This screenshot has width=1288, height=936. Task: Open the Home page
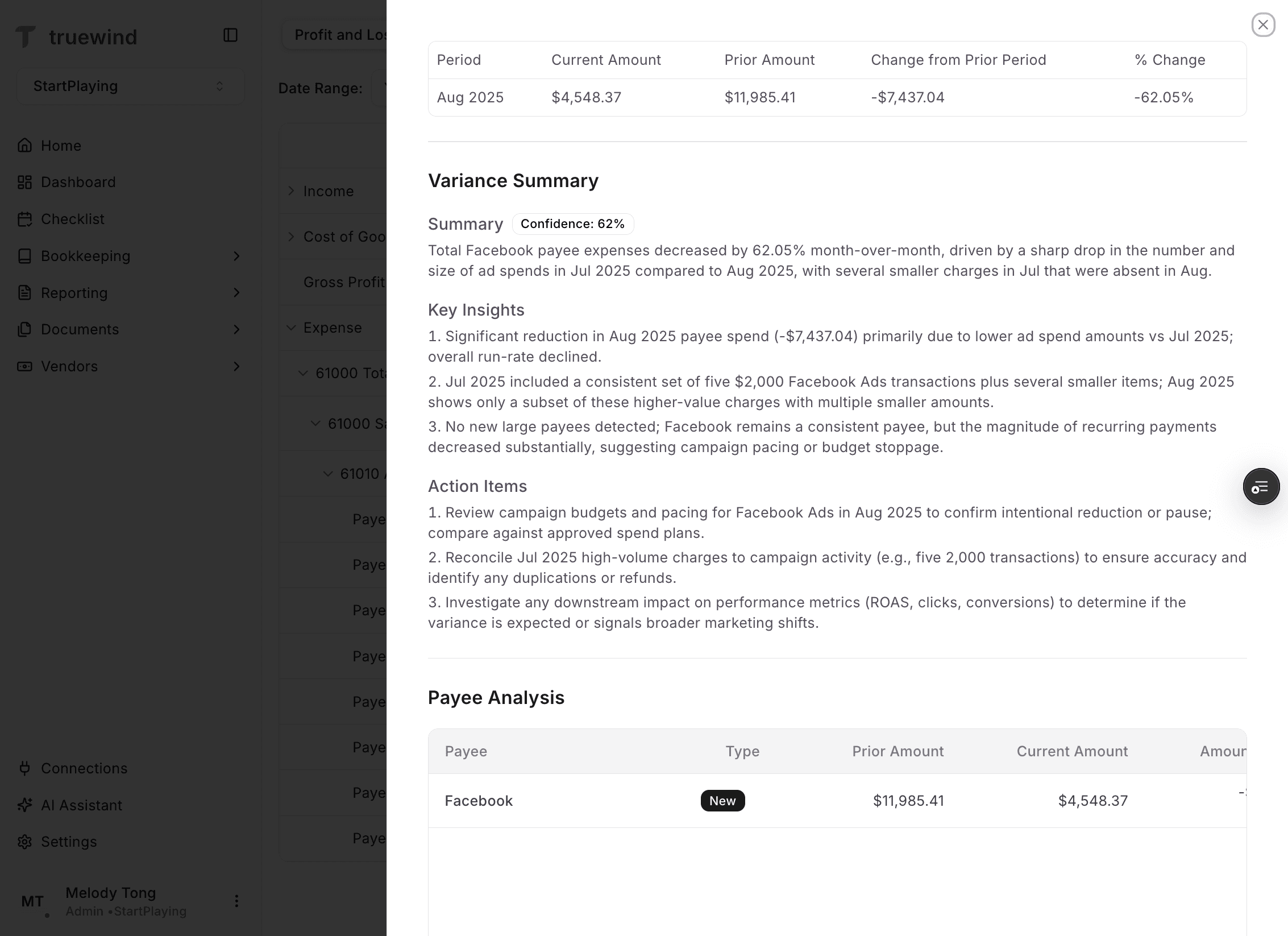[60, 146]
